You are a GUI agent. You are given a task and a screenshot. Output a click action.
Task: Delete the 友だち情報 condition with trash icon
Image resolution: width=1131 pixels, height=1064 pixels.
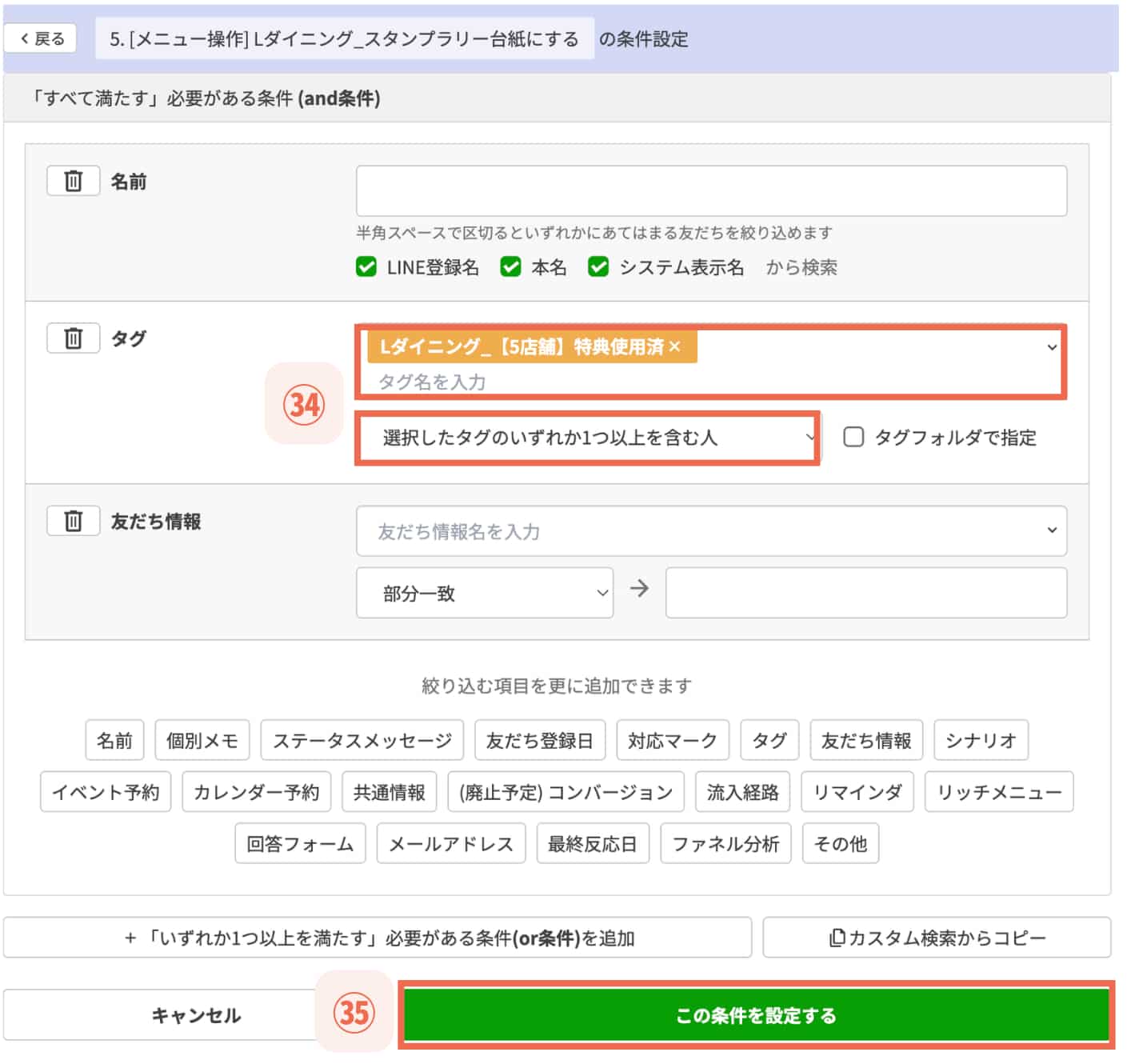pyautogui.click(x=73, y=521)
